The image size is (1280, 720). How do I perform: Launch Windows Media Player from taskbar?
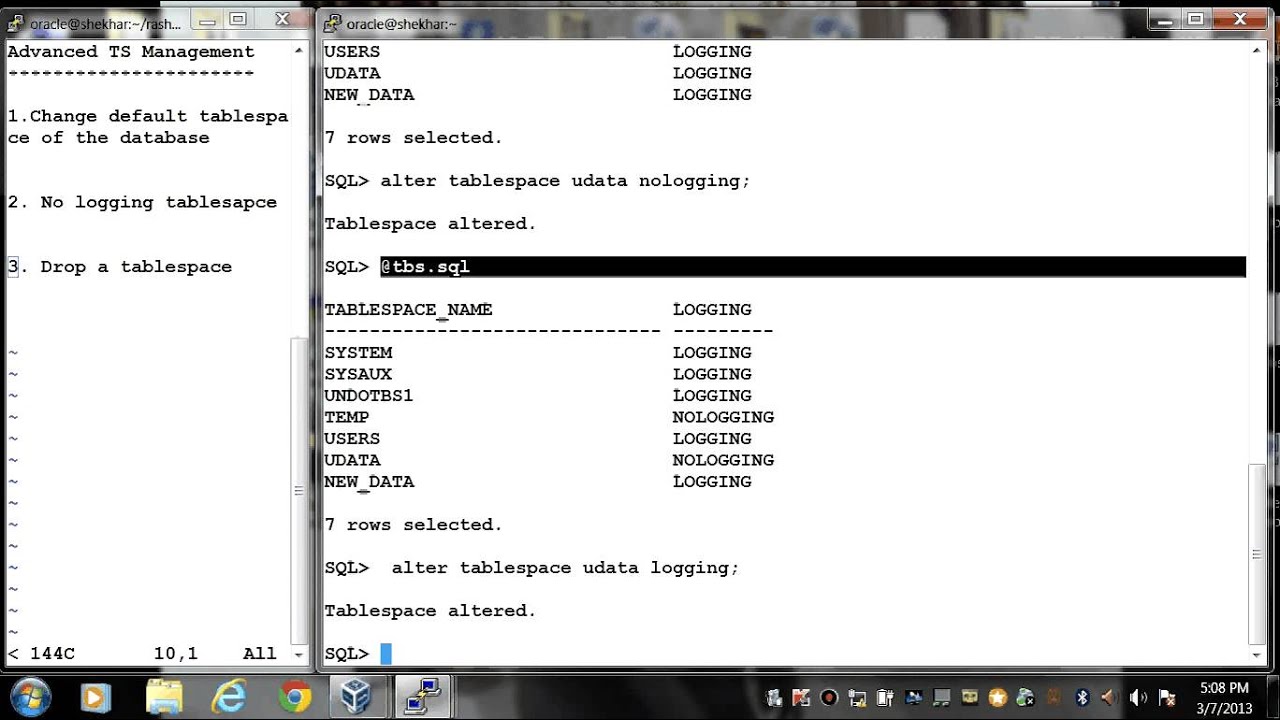click(95, 697)
